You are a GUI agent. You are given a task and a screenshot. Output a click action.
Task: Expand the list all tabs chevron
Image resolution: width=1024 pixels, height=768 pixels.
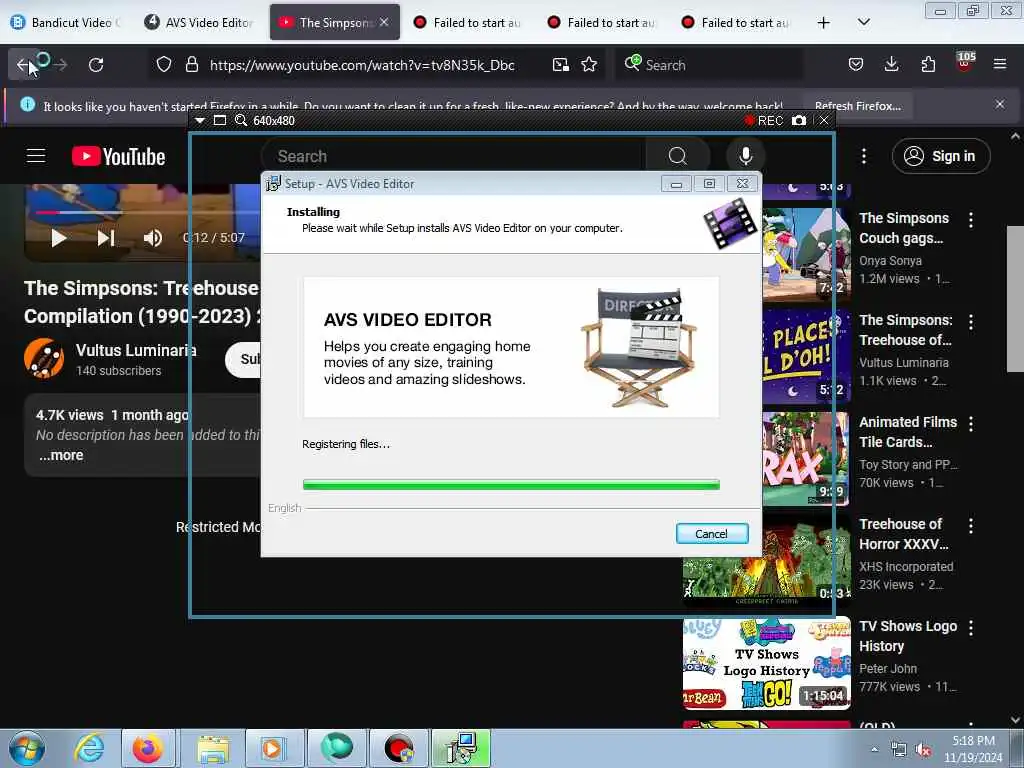pyautogui.click(x=863, y=22)
